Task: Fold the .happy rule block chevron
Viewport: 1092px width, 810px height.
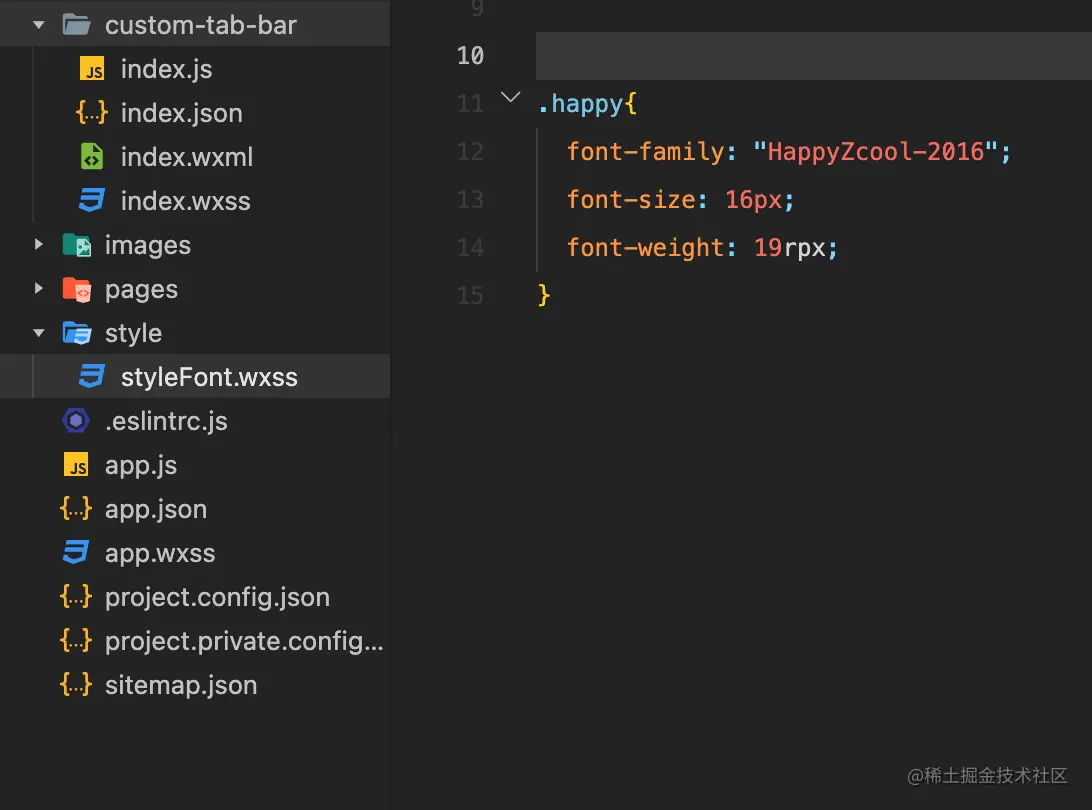Action: [510, 98]
